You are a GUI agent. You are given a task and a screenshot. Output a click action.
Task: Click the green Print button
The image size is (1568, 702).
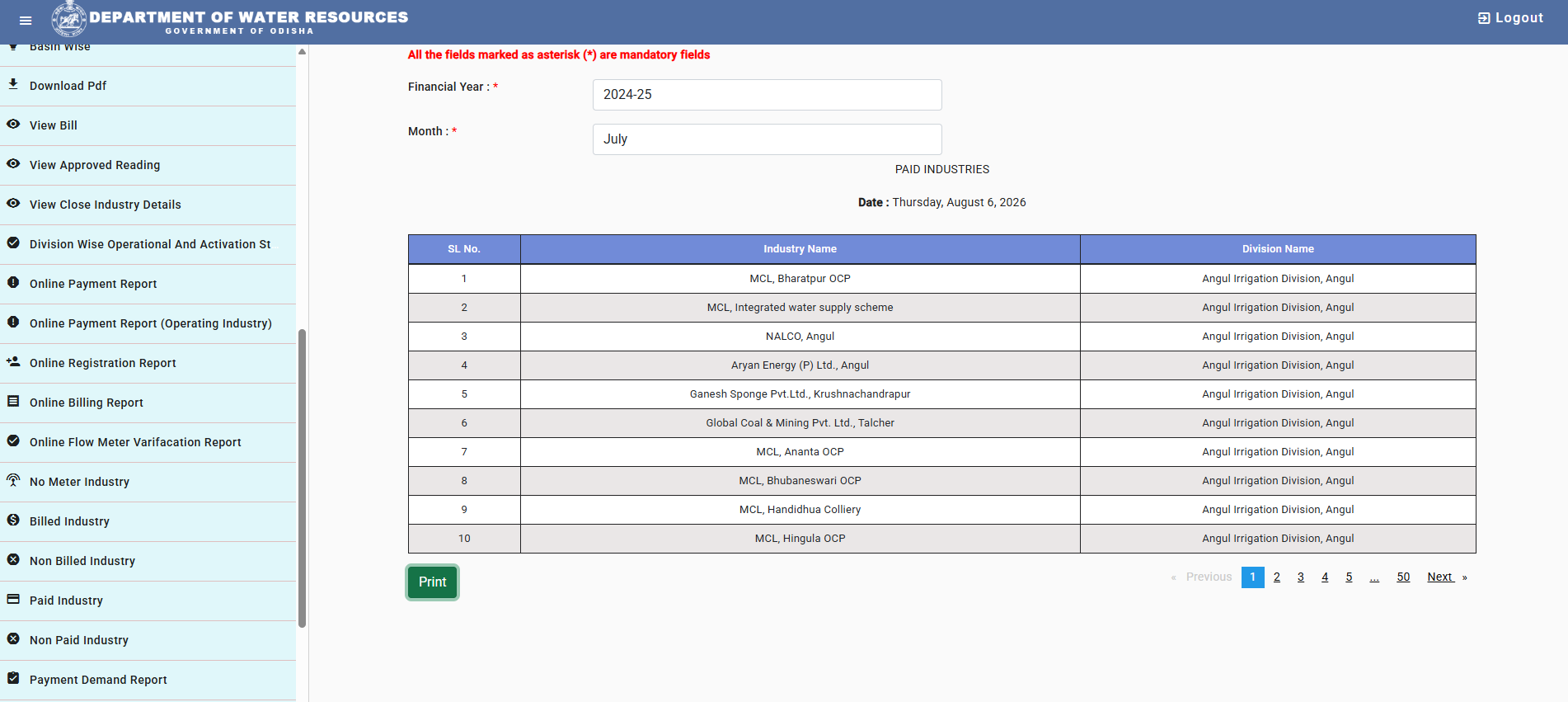pos(432,582)
